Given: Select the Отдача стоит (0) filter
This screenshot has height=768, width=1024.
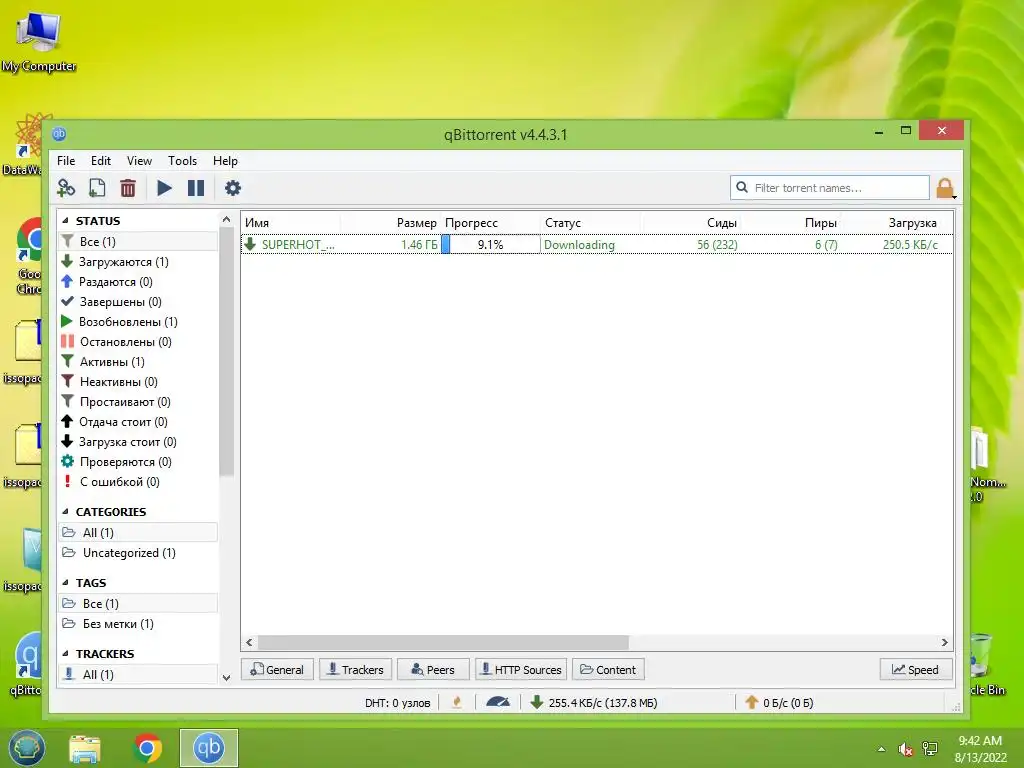Looking at the screenshot, I should pyautogui.click(x=138, y=422).
